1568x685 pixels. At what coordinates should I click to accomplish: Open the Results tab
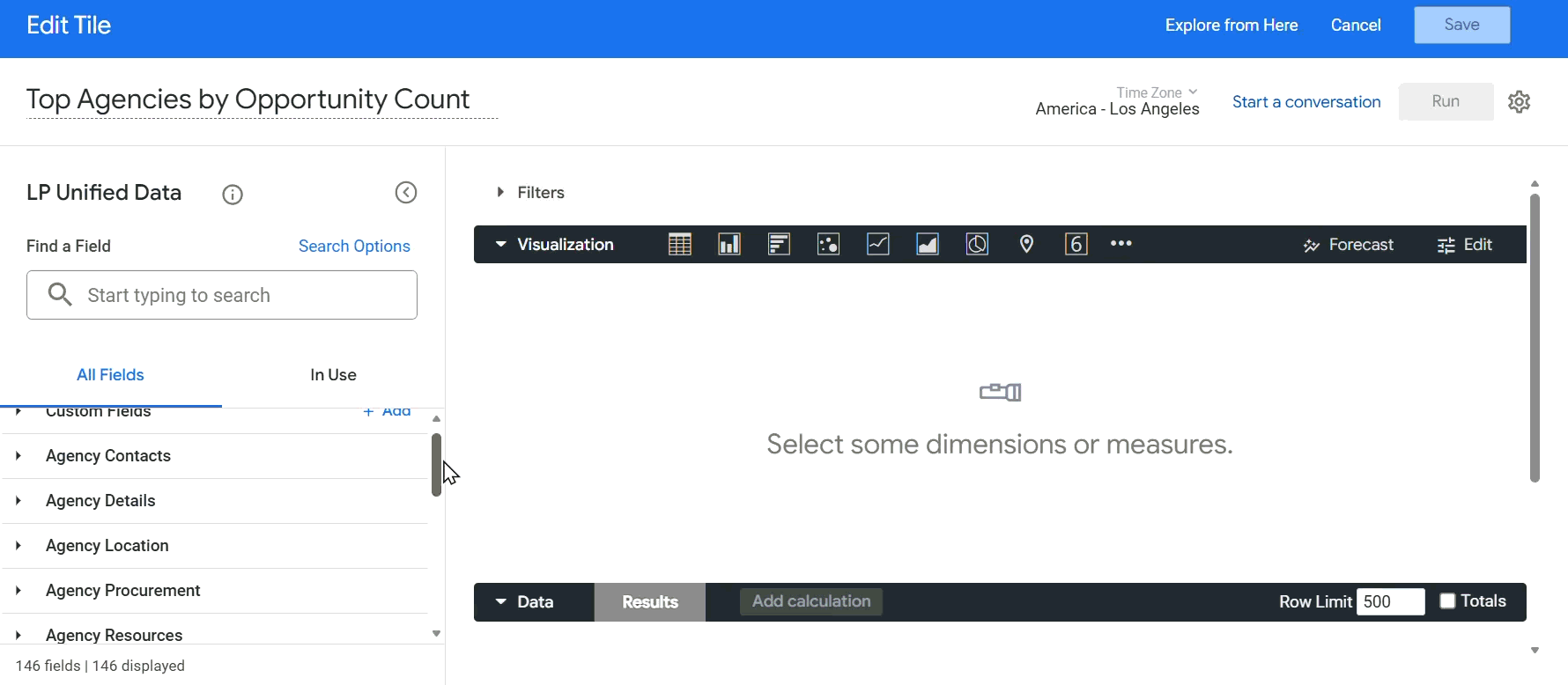pyautogui.click(x=650, y=602)
